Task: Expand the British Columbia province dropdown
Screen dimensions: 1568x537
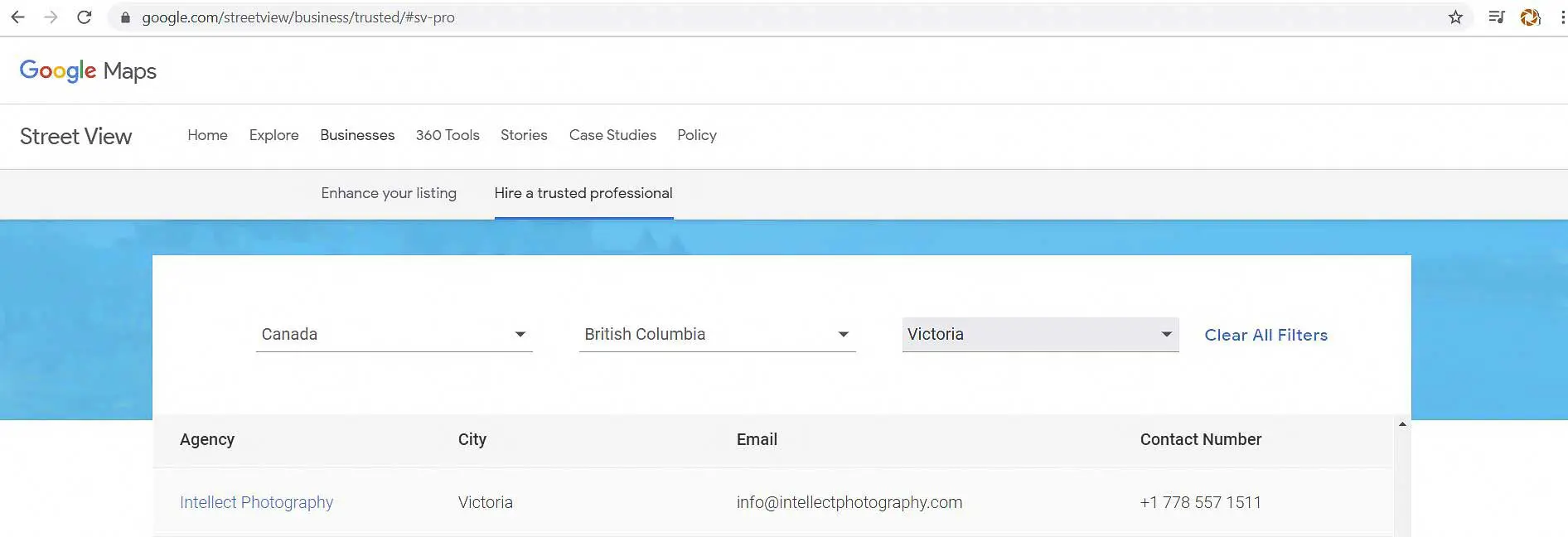Action: coord(717,335)
